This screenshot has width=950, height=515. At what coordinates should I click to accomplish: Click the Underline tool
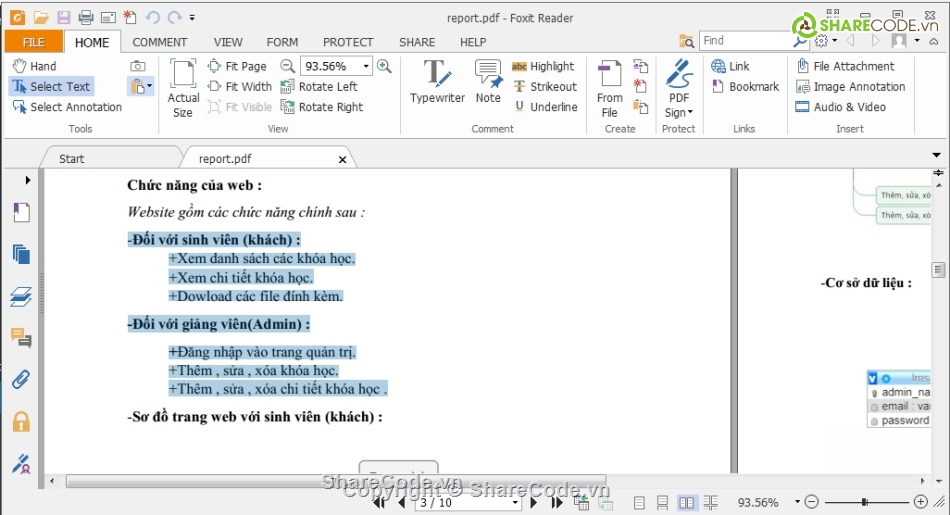click(546, 107)
